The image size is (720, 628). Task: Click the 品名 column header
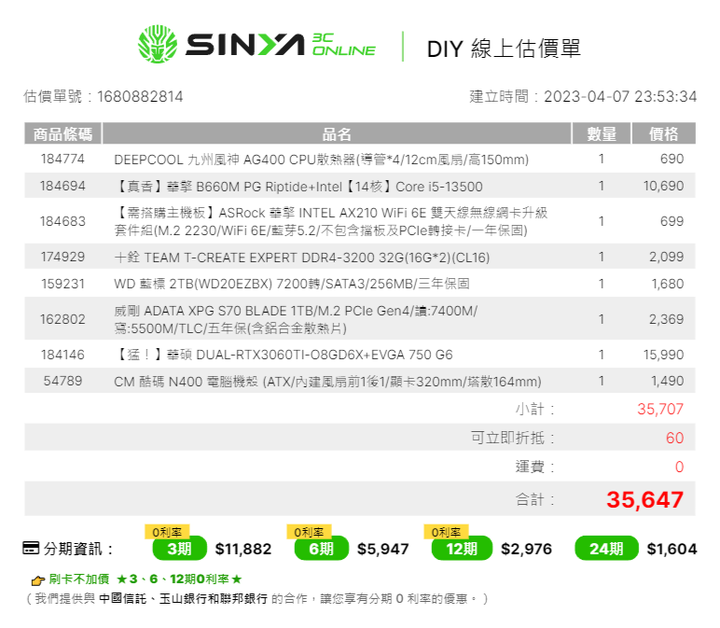pos(337,134)
